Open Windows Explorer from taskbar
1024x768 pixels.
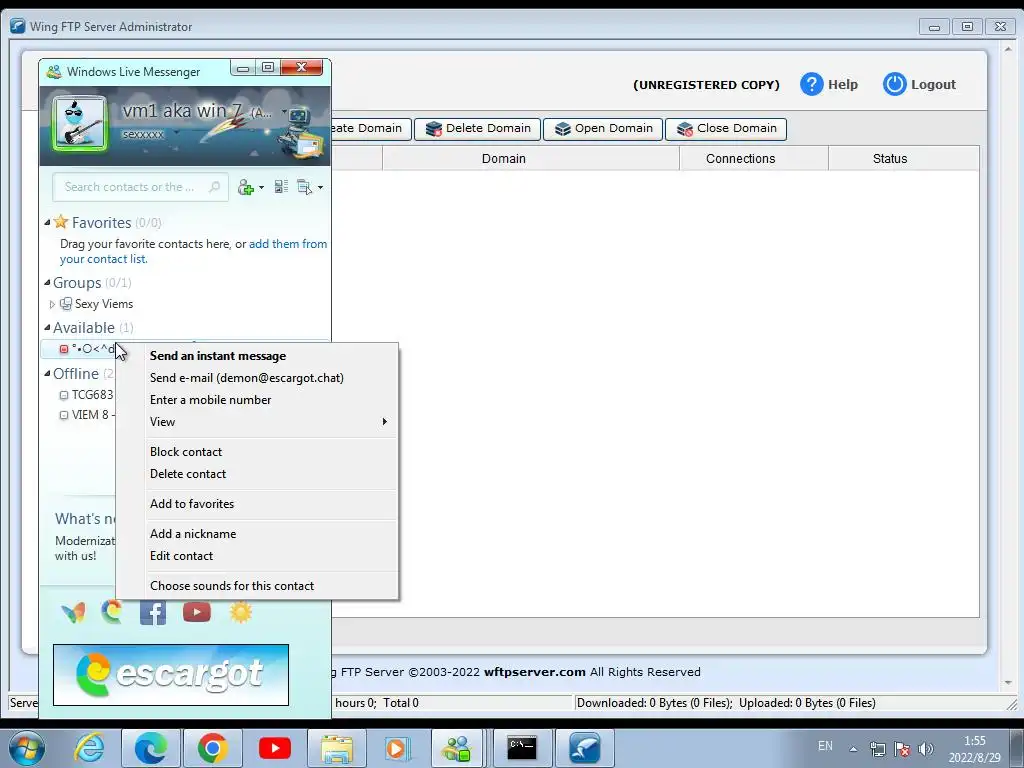(x=336, y=748)
